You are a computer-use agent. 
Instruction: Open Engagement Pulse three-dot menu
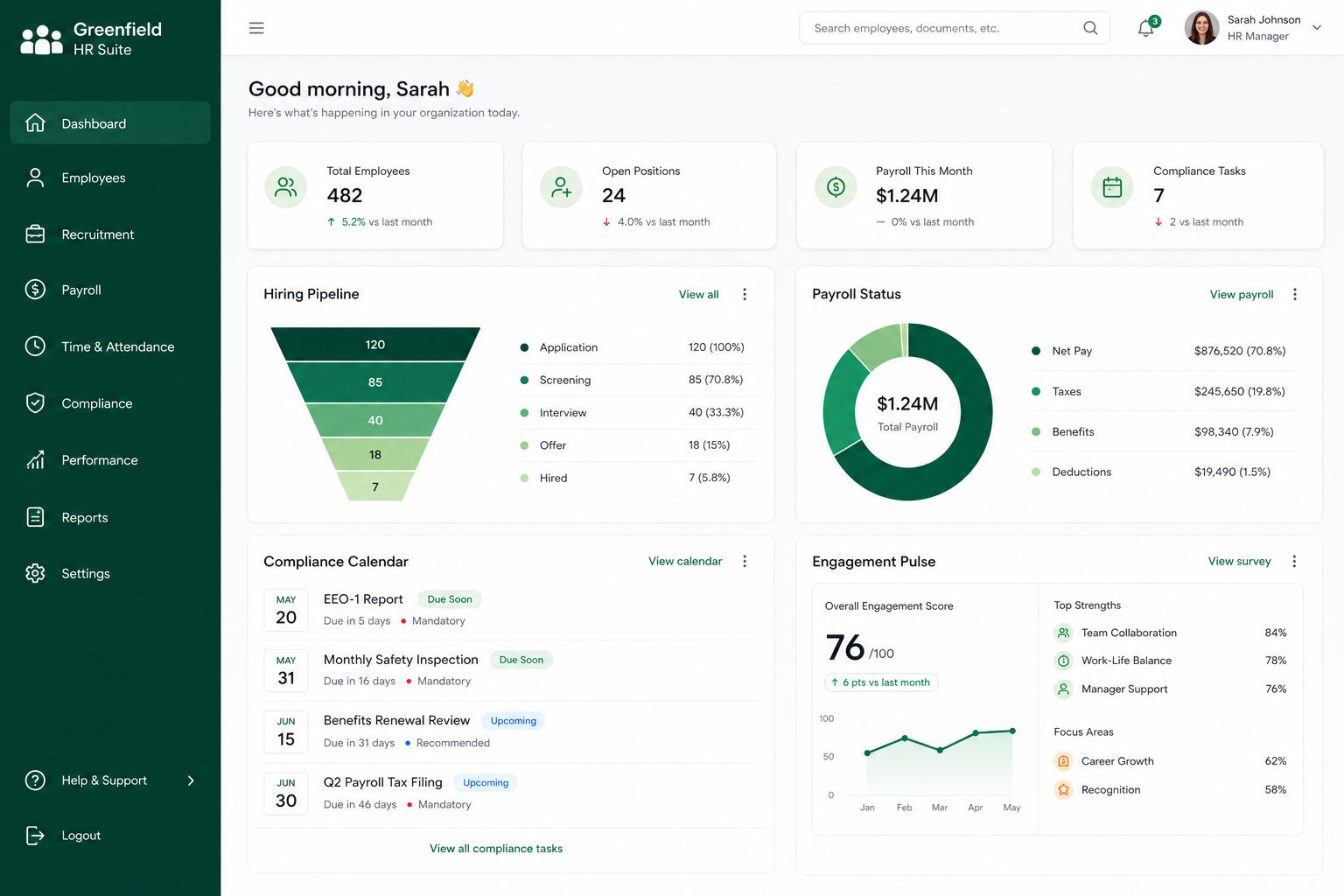[x=1294, y=561]
